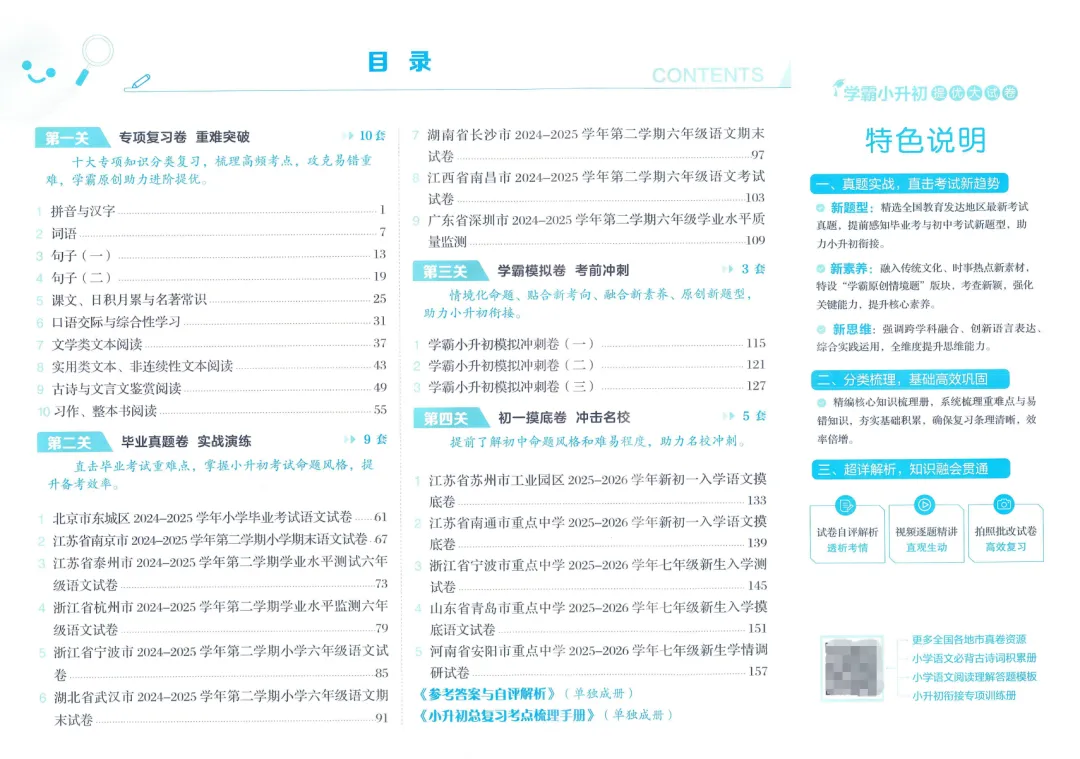Click the arrow icon beside 3 套
Screen dimensions: 1080x759
728,269
